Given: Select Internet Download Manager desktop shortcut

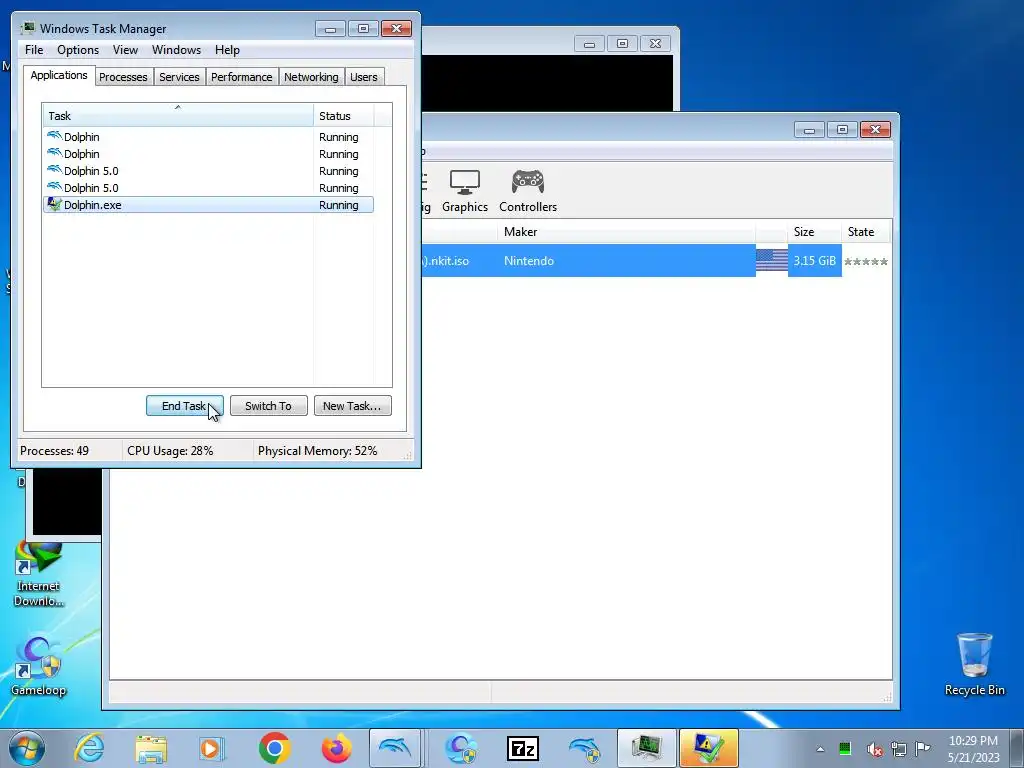Looking at the screenshot, I should tap(39, 575).
